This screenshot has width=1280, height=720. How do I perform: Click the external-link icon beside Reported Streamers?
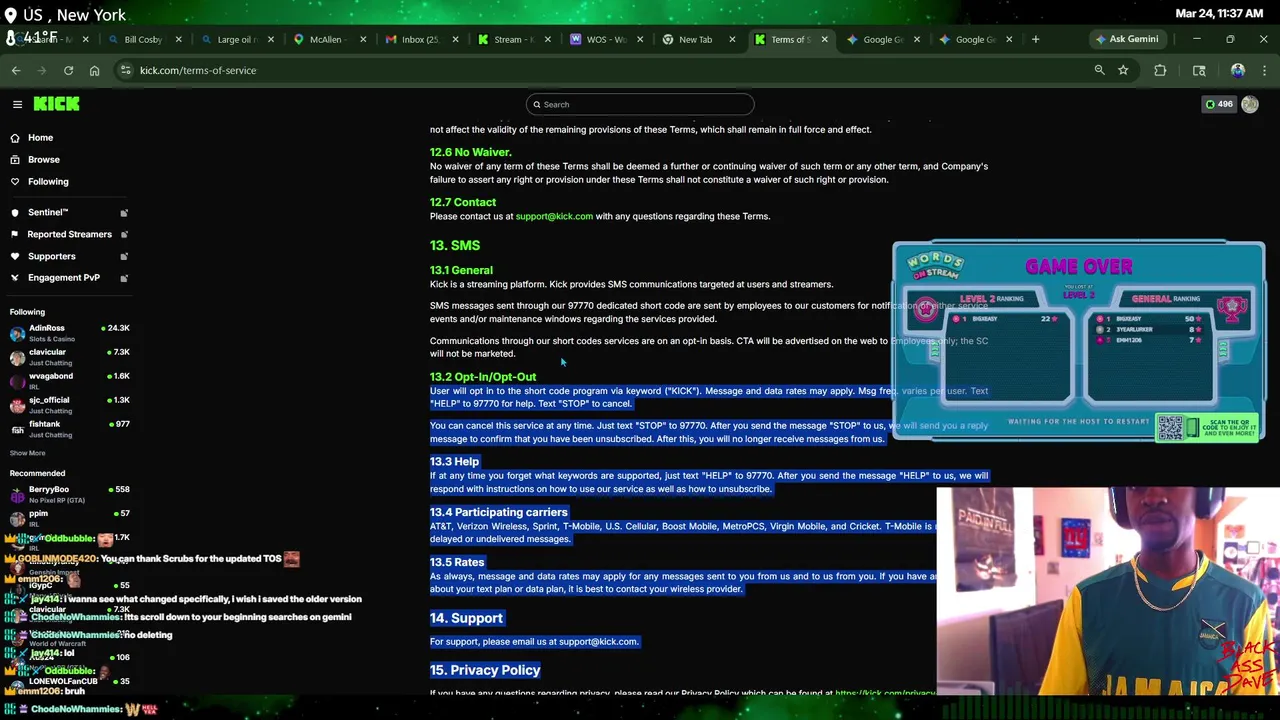click(x=124, y=235)
